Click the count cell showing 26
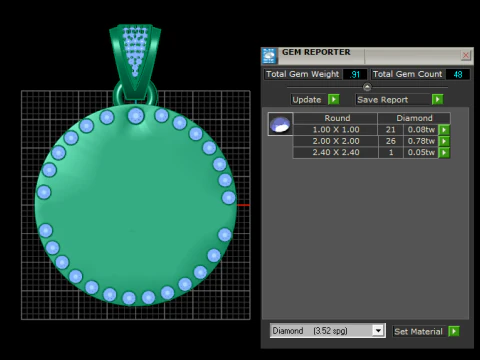 point(390,141)
